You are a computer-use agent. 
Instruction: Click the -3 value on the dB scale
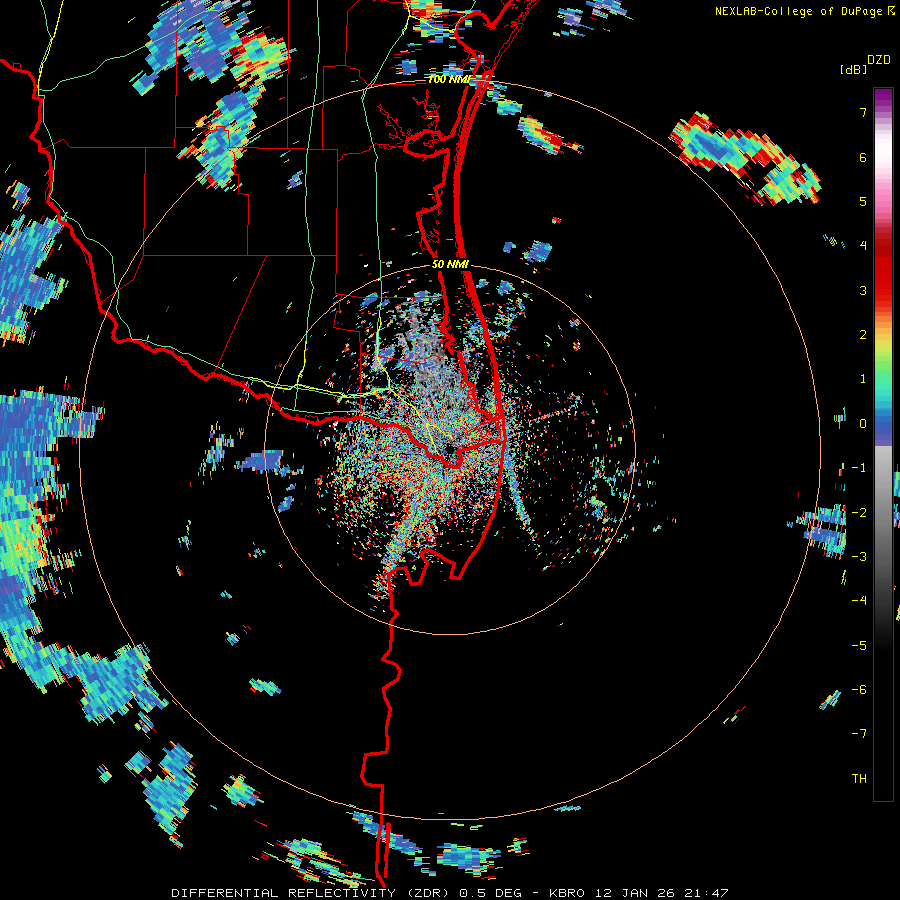(859, 557)
